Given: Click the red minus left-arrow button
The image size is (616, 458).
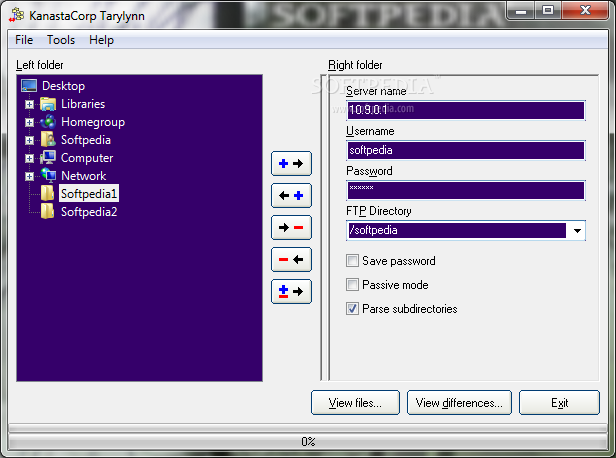Looking at the screenshot, I should point(291,259).
